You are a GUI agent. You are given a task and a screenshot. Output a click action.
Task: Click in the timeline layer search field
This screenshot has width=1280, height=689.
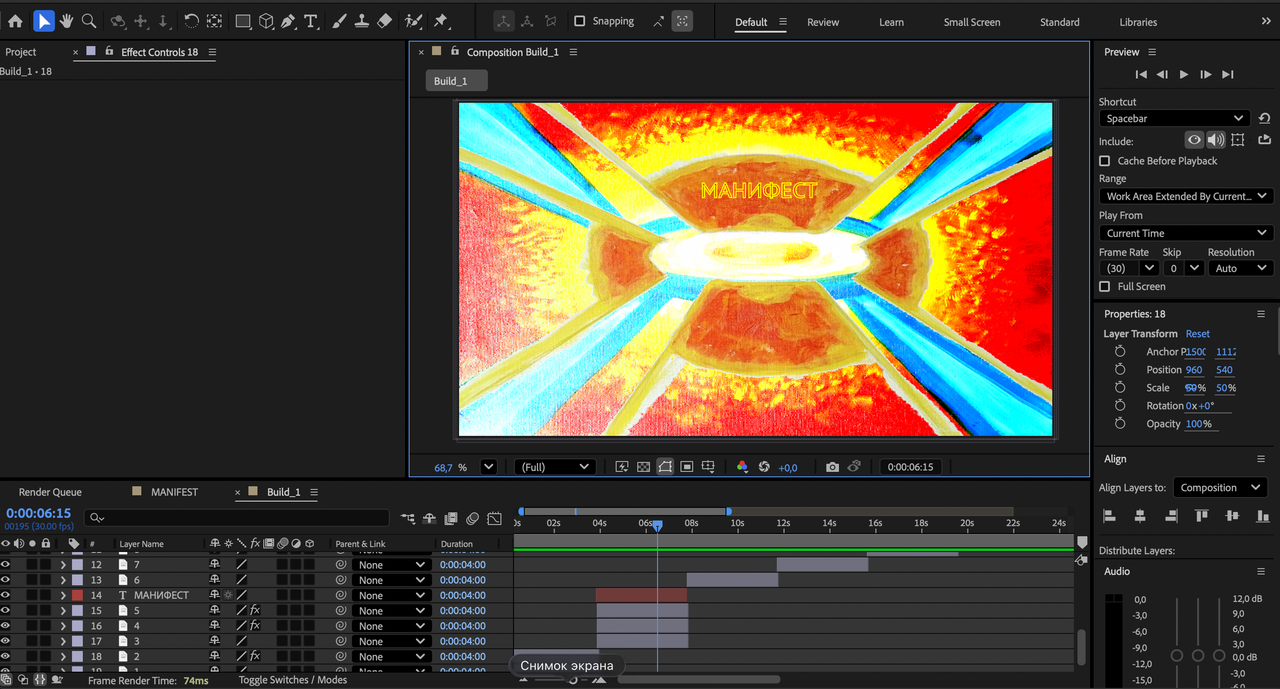point(238,518)
